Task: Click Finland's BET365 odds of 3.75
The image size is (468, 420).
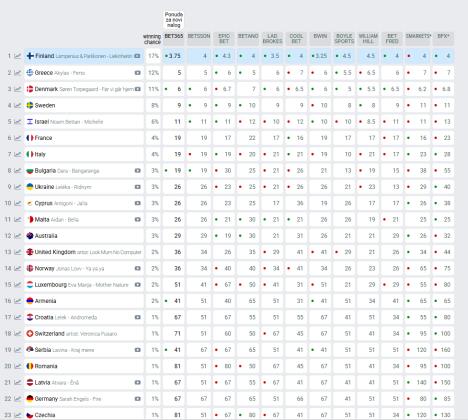Action: 173,56
